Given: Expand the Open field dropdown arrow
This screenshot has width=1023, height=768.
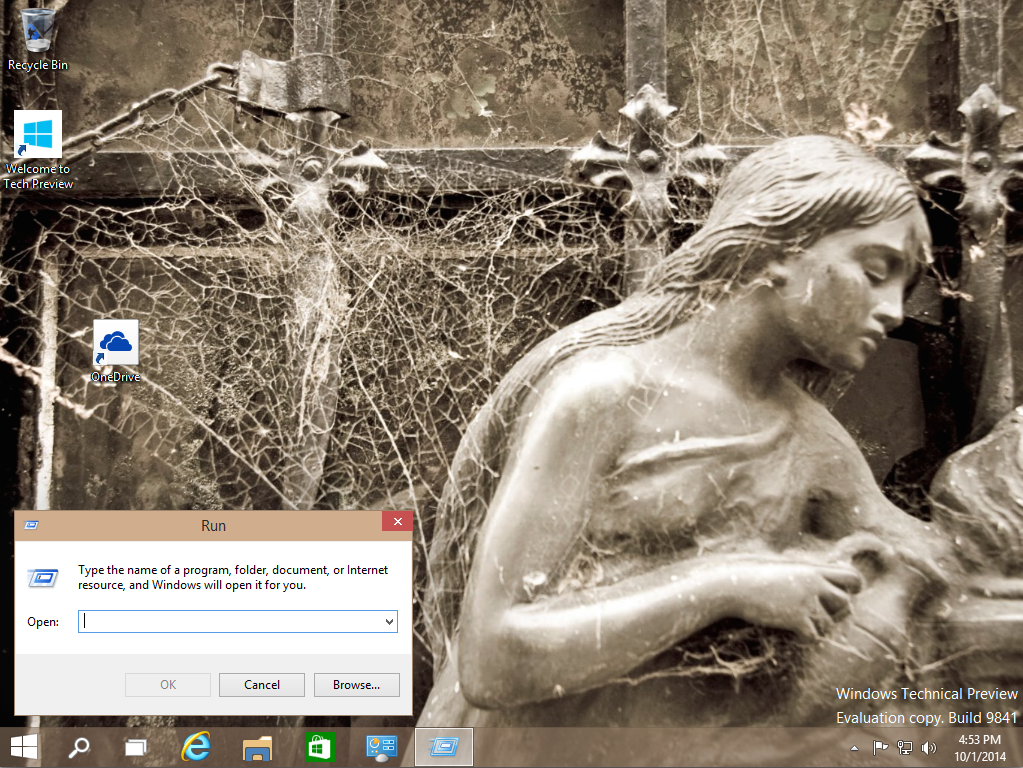Looking at the screenshot, I should click(x=389, y=622).
